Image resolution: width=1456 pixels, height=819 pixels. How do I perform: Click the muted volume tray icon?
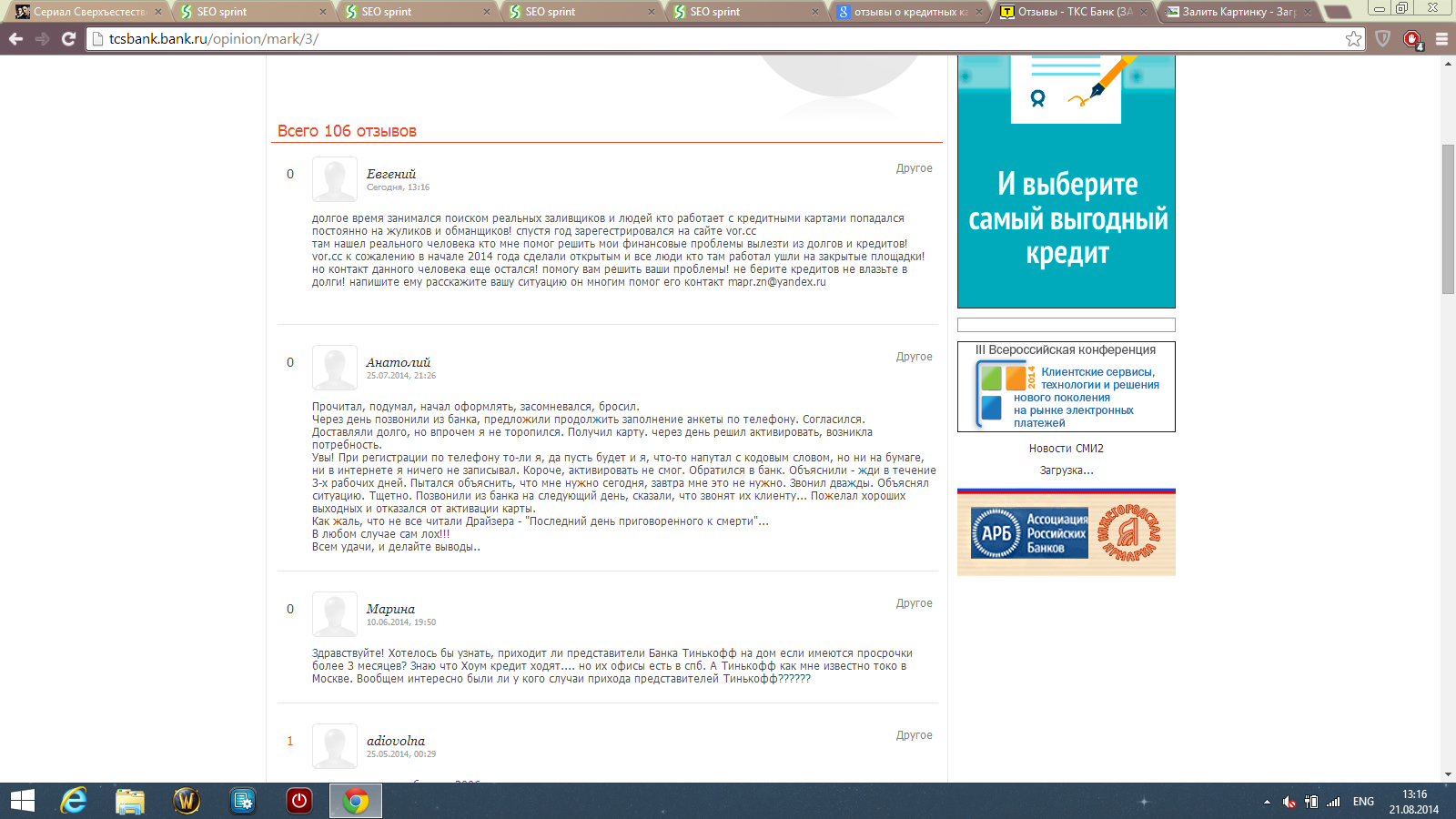click(1289, 802)
